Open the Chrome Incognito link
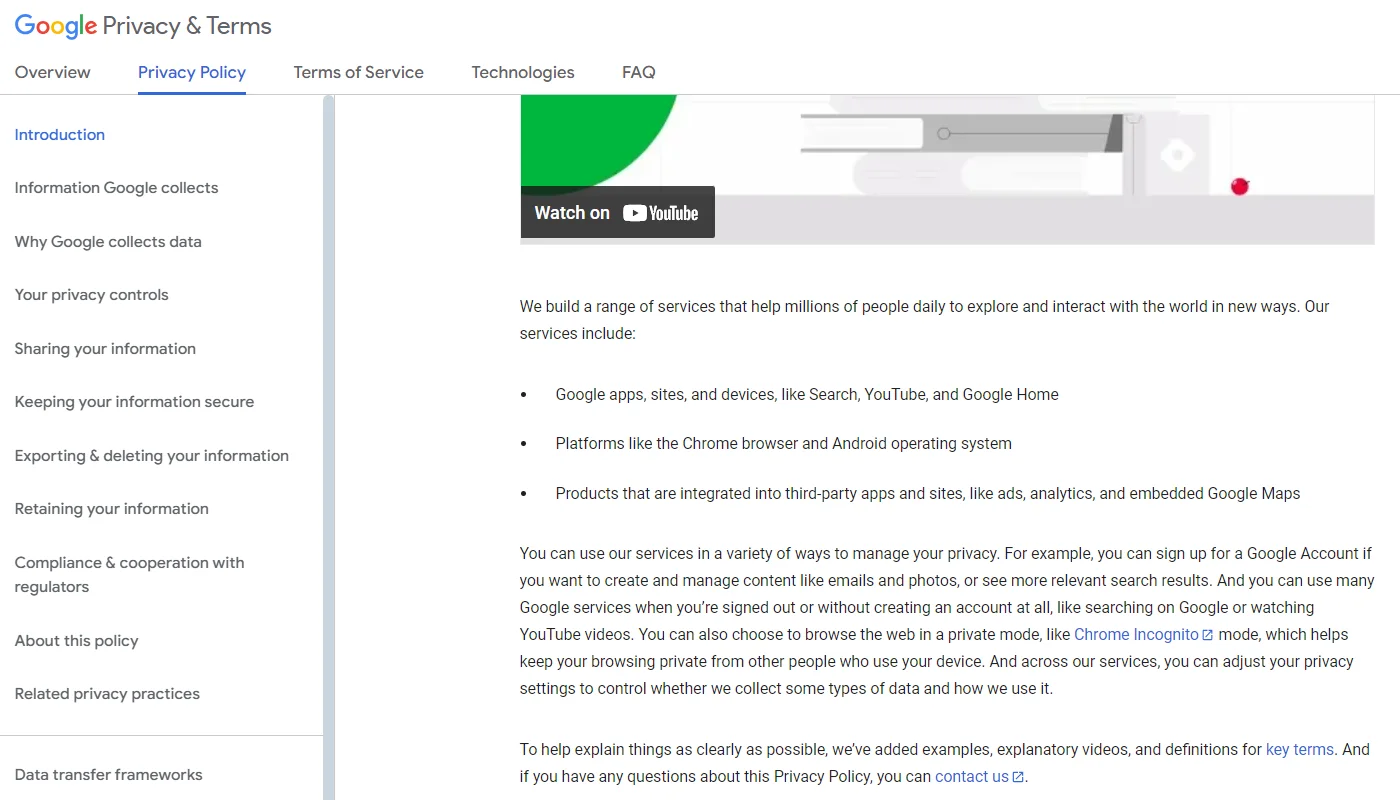1400x800 pixels. click(x=1135, y=633)
